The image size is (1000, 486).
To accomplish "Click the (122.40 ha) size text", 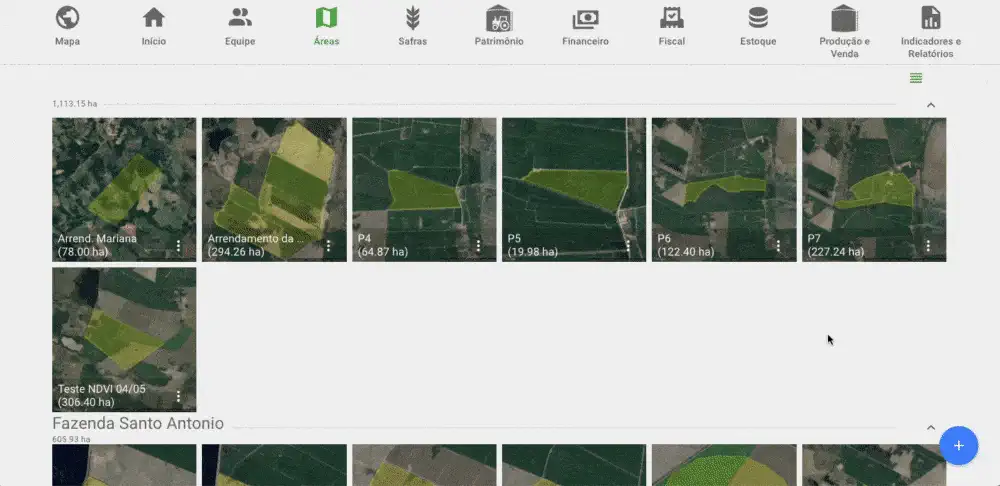I will (x=686, y=252).
